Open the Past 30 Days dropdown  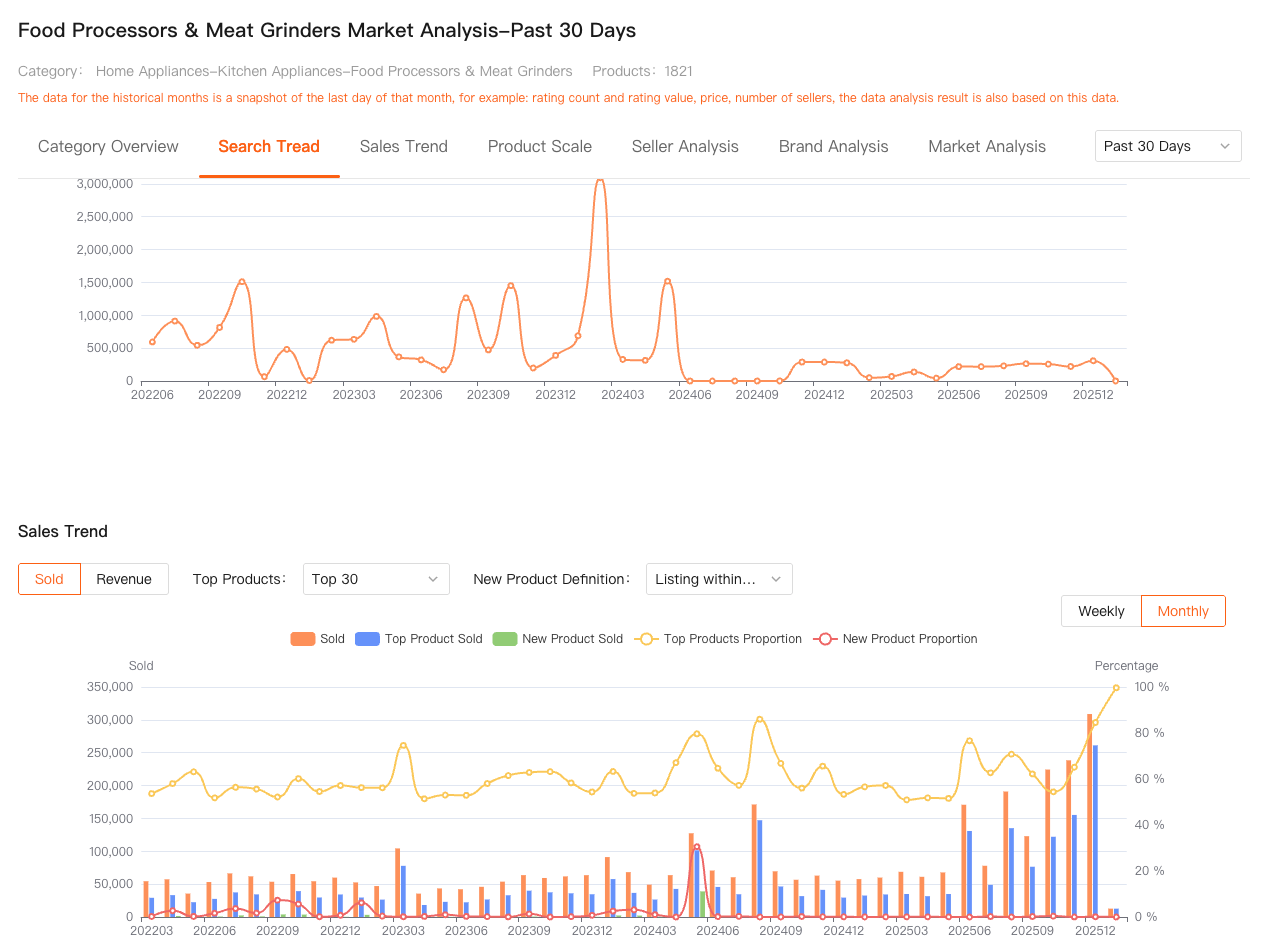(x=1167, y=146)
